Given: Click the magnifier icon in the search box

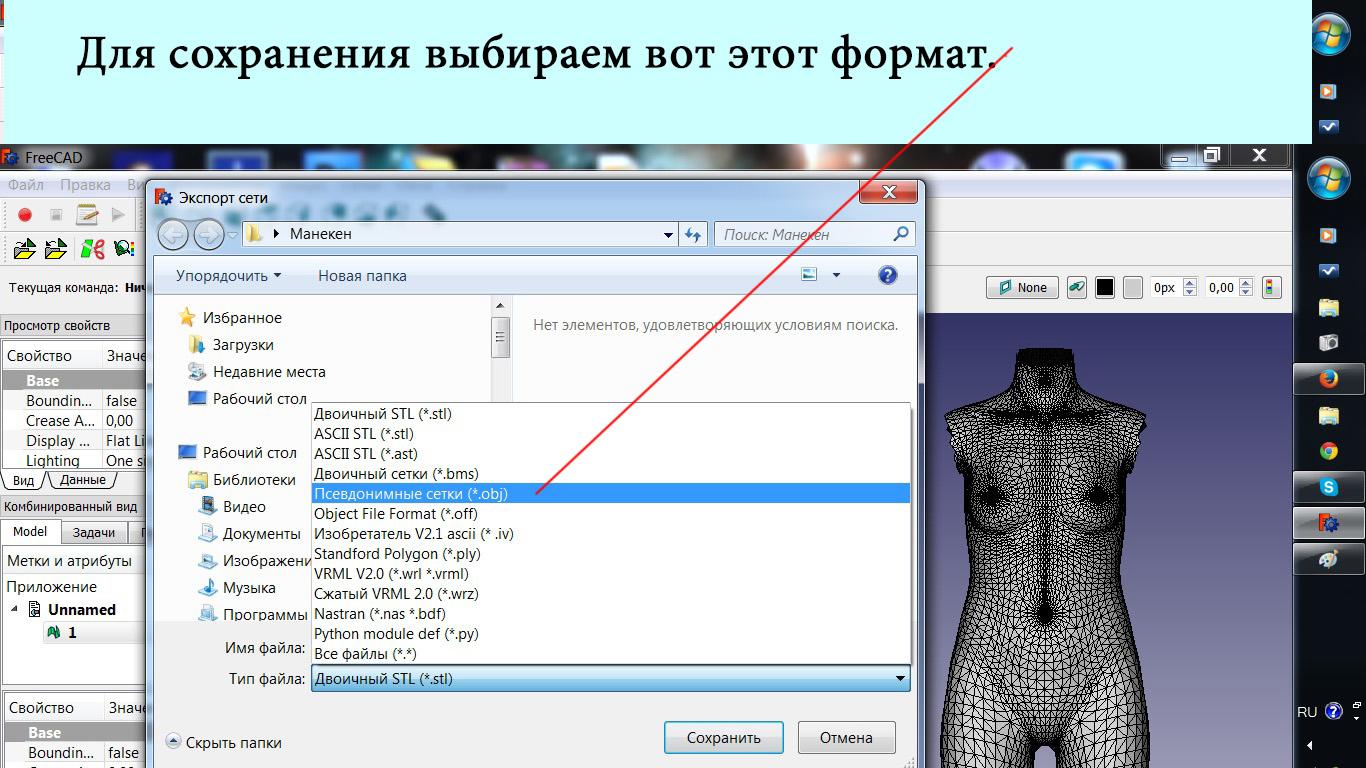Looking at the screenshot, I should pyautogui.click(x=901, y=234).
